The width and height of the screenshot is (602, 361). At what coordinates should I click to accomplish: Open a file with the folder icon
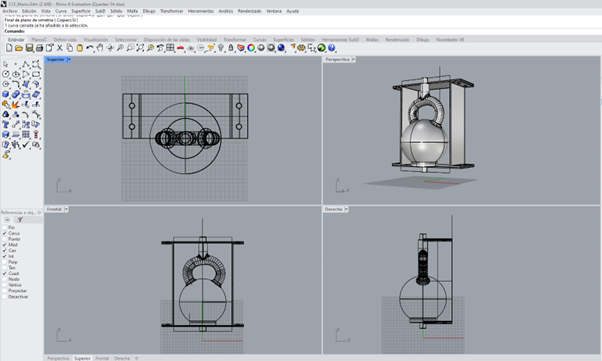(19, 48)
